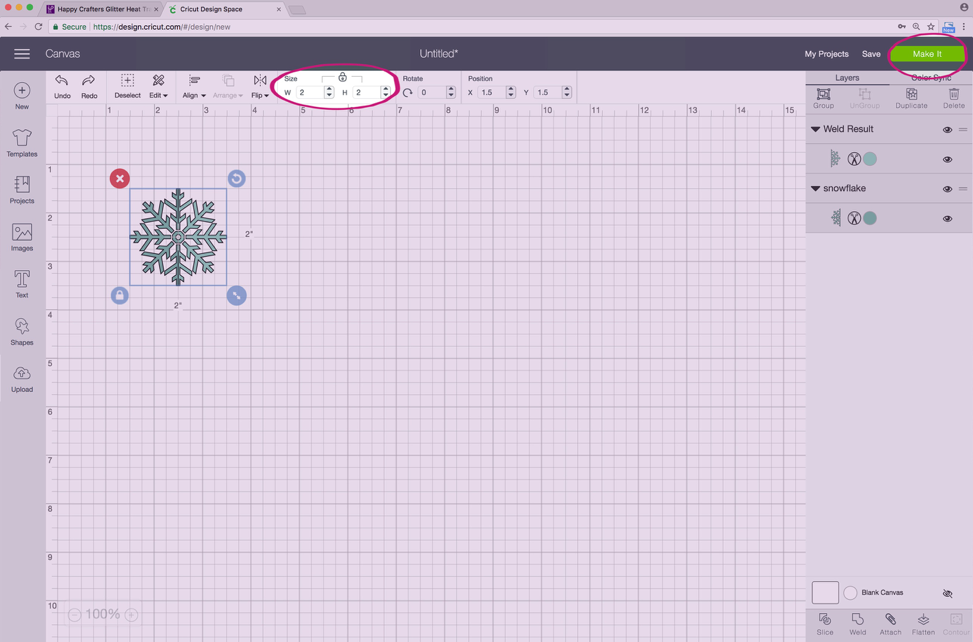The image size is (973, 642).
Task: Weld selected layers with Weld tool
Action: coord(858,624)
